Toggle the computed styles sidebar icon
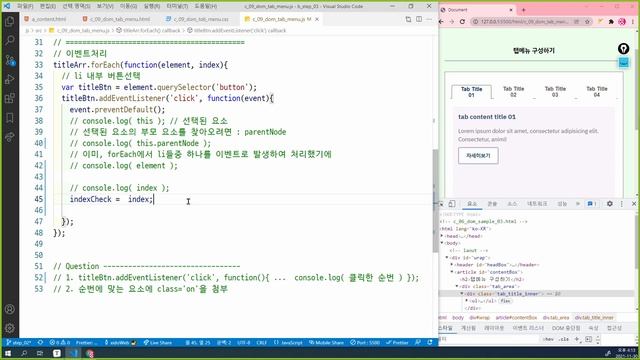Screen dimensions: 640x360 588,339
